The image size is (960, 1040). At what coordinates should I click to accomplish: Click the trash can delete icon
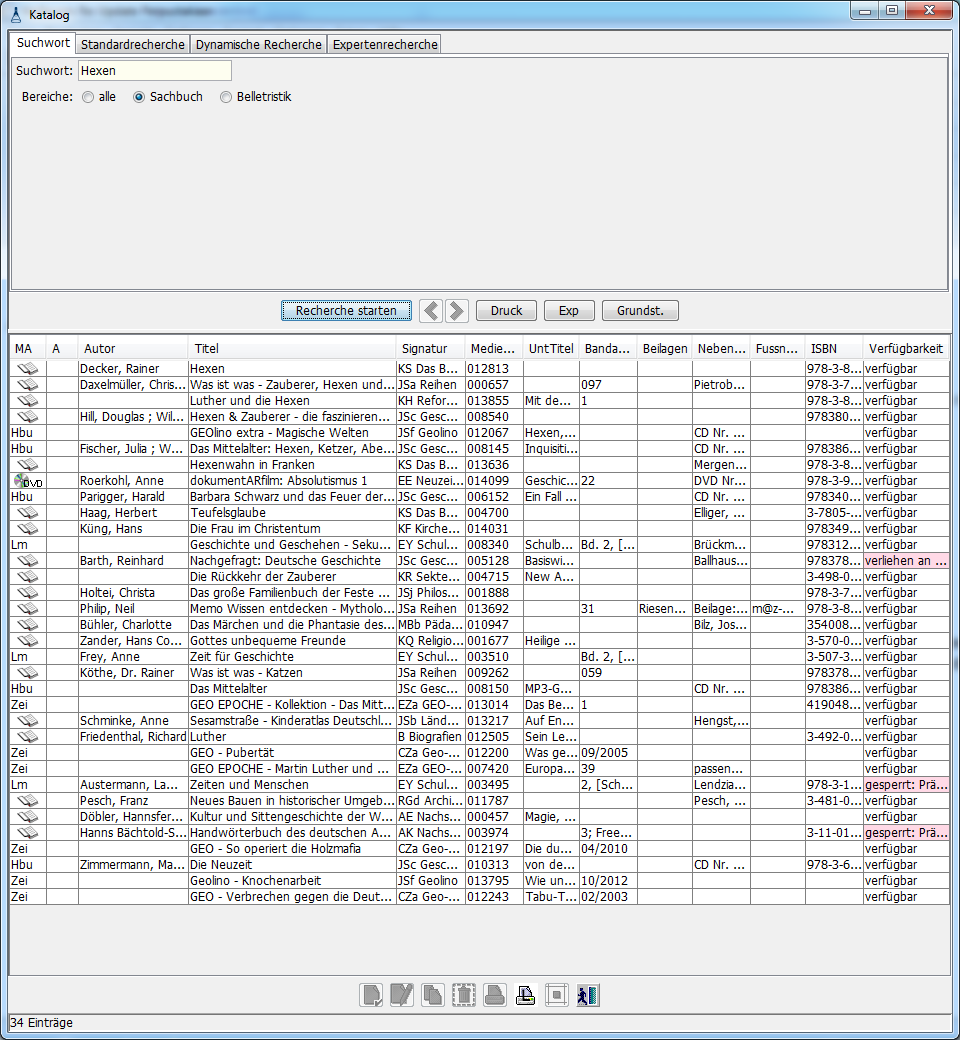(464, 995)
